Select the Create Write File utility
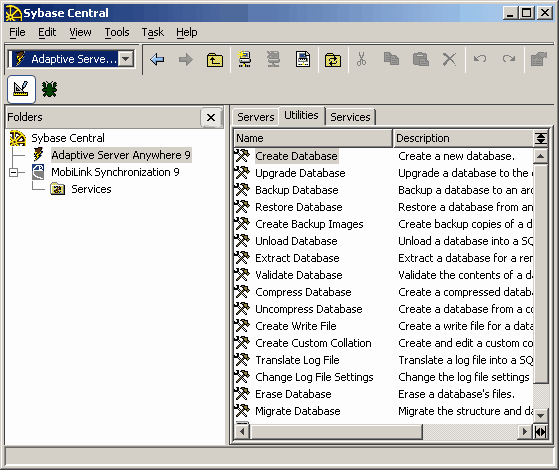559x470 pixels. [x=296, y=326]
